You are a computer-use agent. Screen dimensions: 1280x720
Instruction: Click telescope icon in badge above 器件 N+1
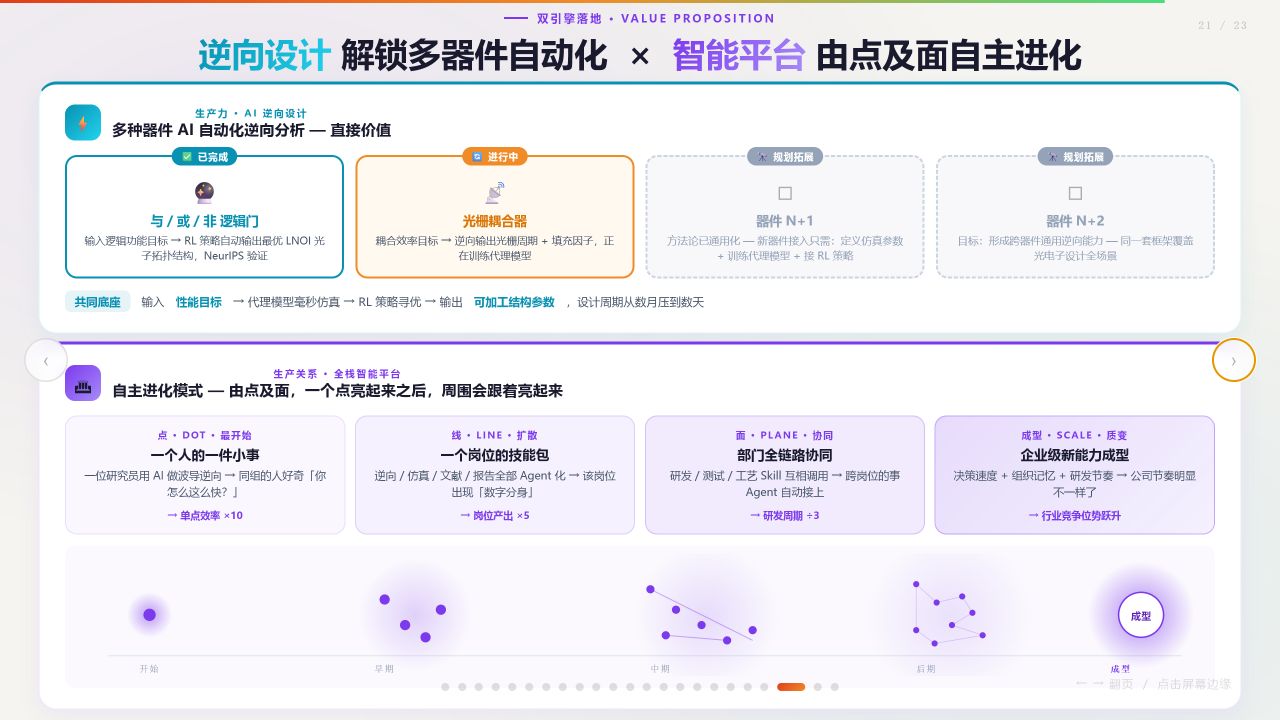pyautogui.click(x=762, y=157)
